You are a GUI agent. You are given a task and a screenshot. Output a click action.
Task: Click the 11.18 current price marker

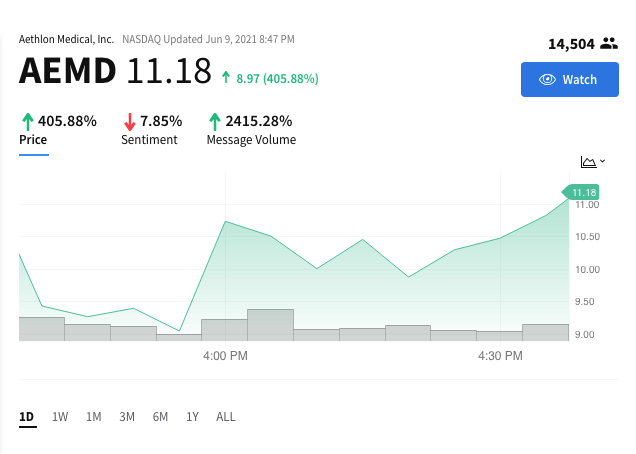click(x=580, y=192)
